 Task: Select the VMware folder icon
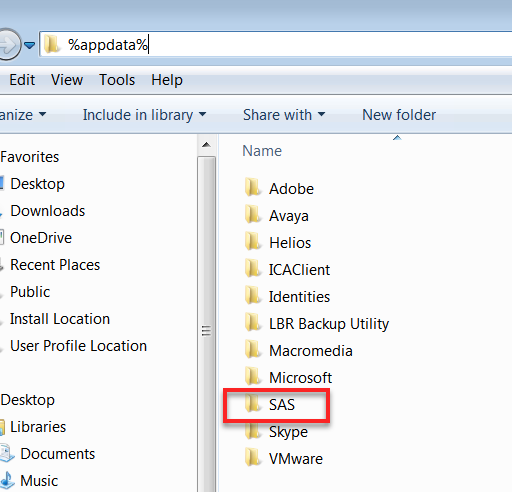[x=252, y=458]
